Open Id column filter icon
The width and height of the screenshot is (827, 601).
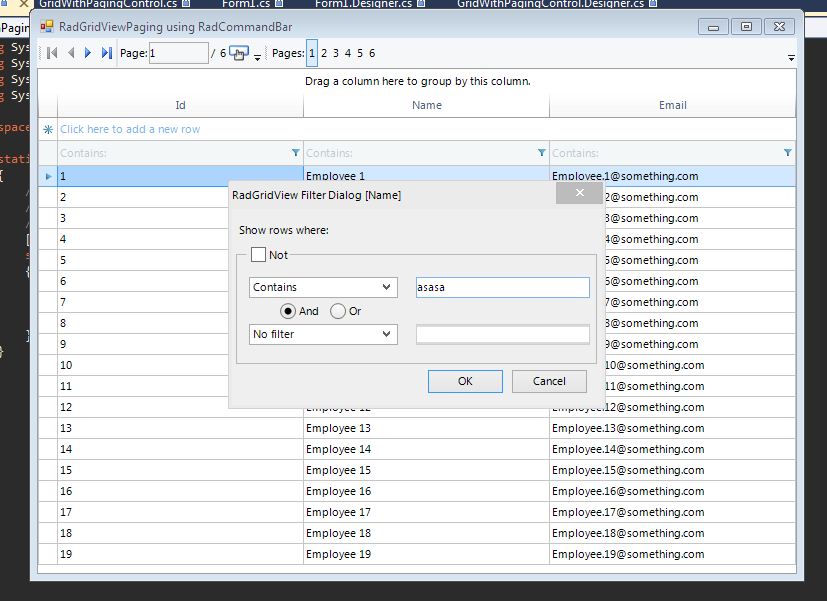[295, 152]
